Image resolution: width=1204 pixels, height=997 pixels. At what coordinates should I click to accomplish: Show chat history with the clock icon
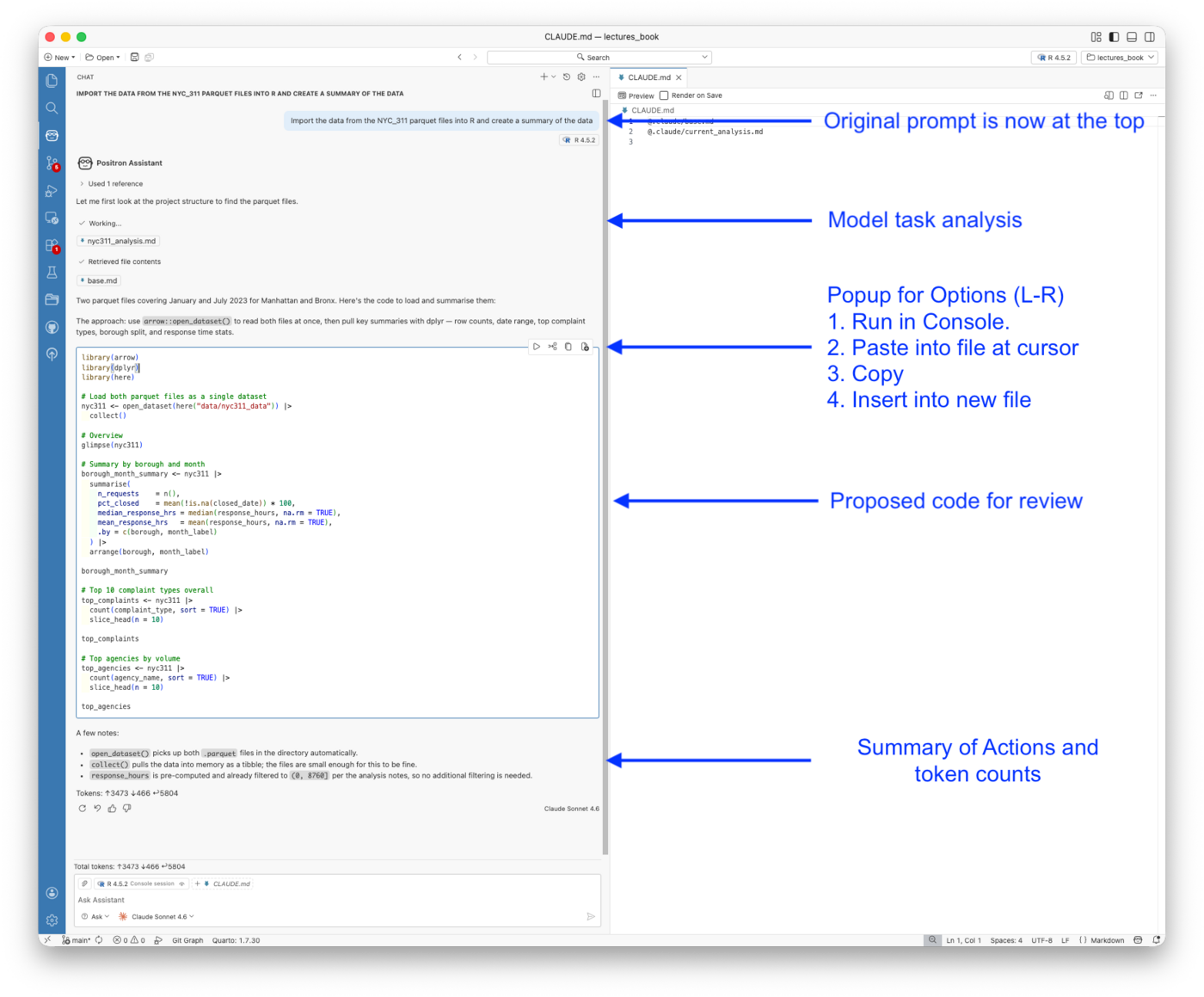[567, 77]
